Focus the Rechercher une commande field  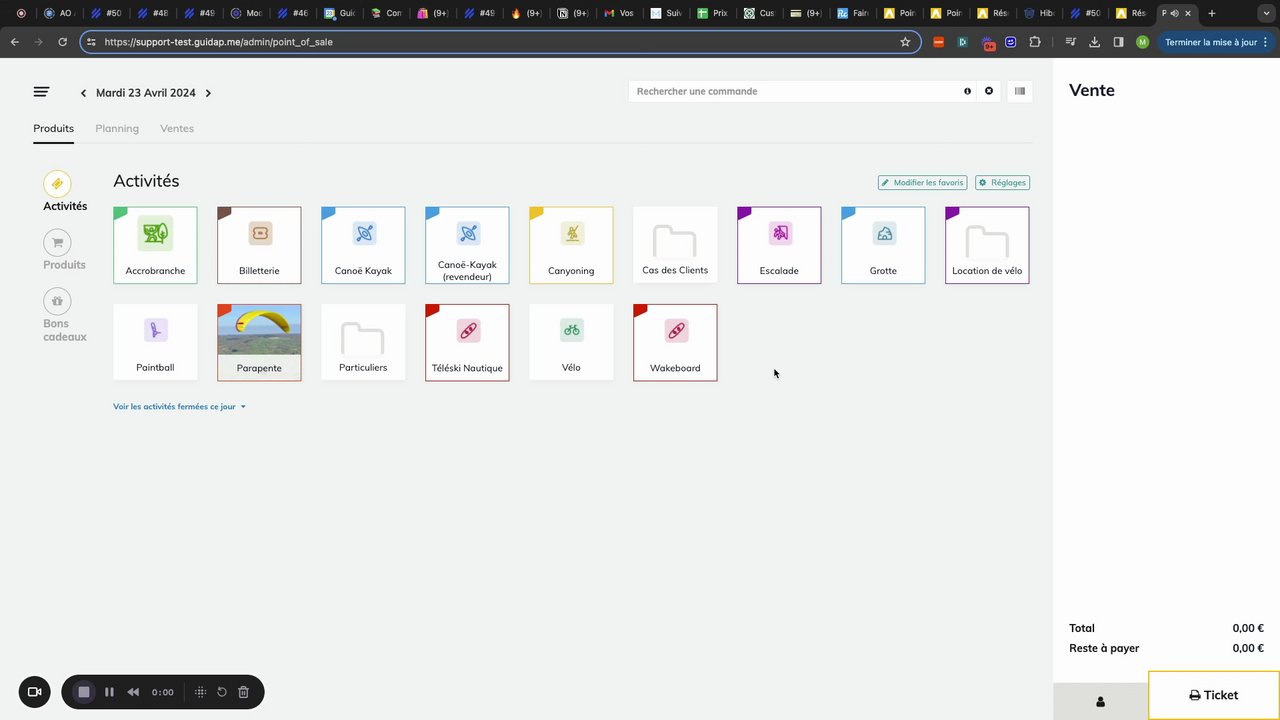[x=795, y=91]
